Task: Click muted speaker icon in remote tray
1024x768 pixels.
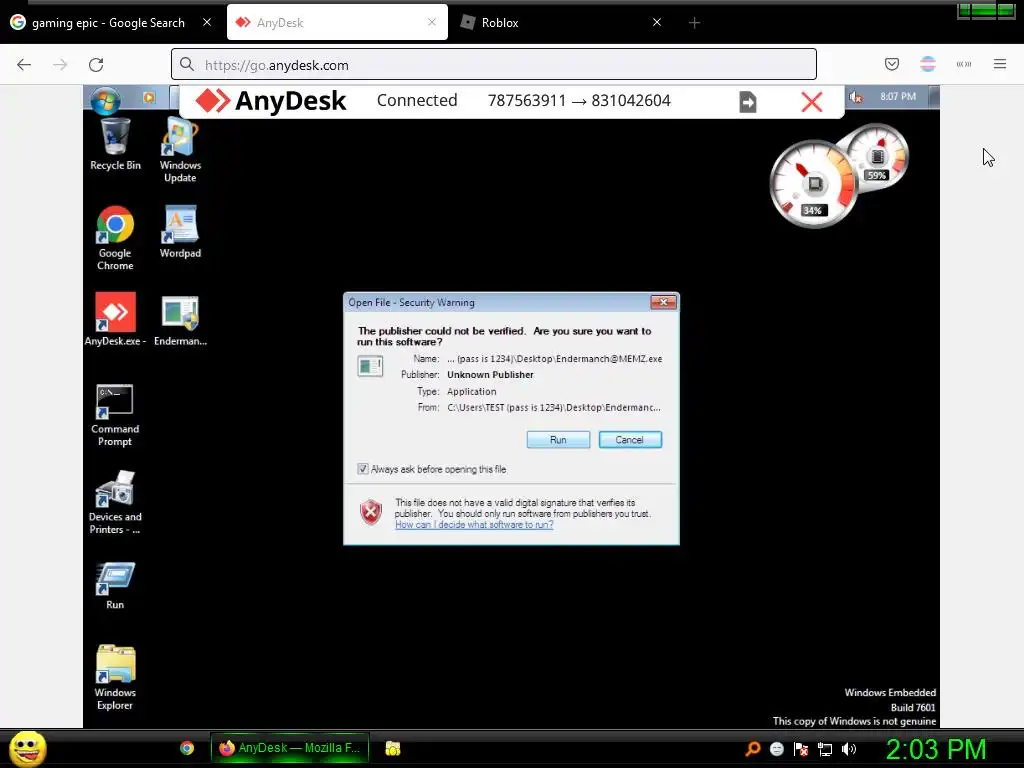Action: click(x=856, y=97)
